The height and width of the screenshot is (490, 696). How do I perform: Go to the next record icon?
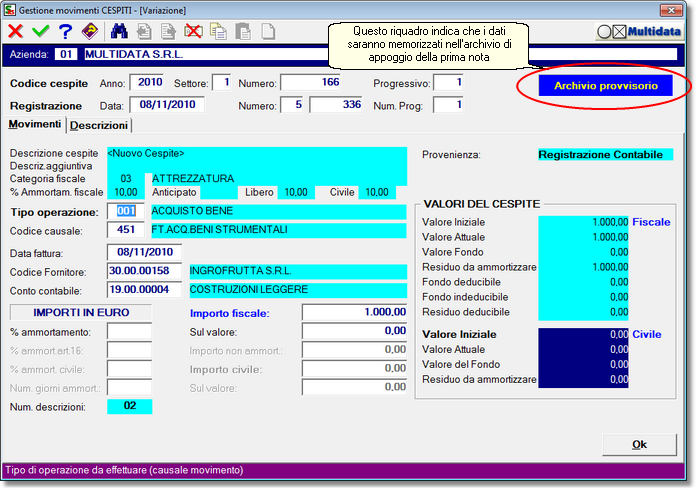click(169, 32)
